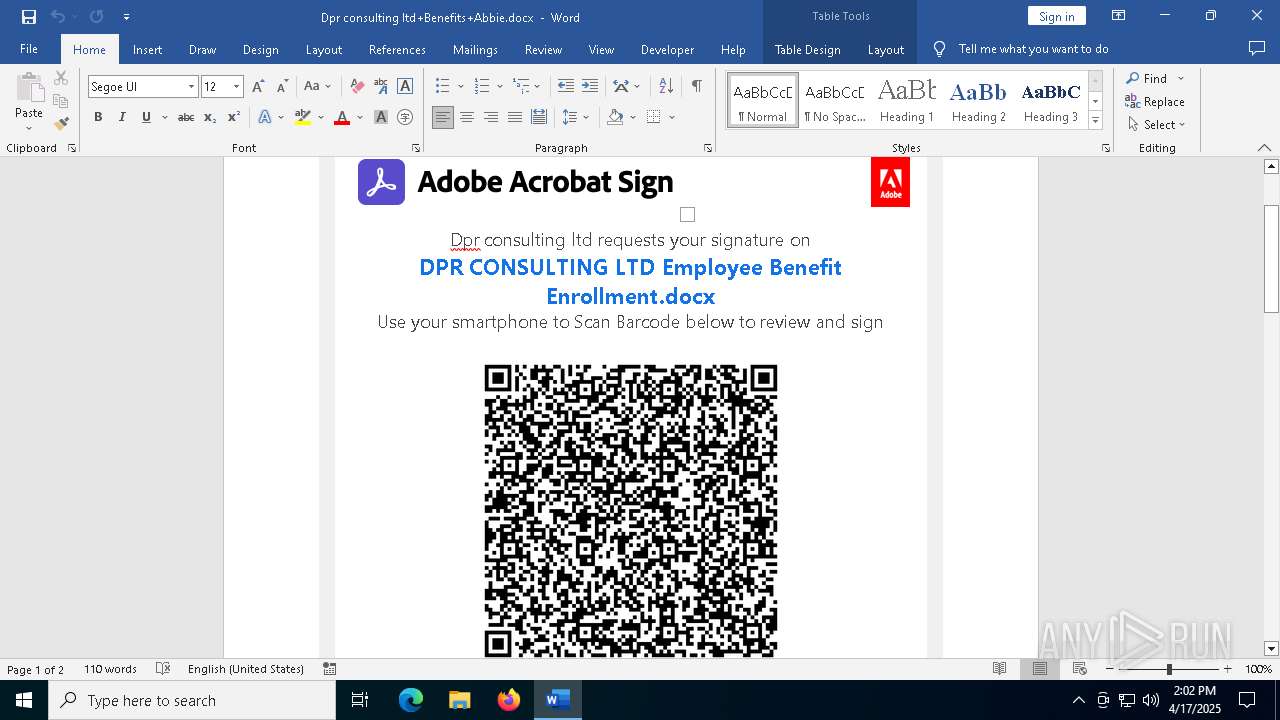The width and height of the screenshot is (1280, 720).
Task: Apply strikethrough formatting
Action: [x=186, y=117]
